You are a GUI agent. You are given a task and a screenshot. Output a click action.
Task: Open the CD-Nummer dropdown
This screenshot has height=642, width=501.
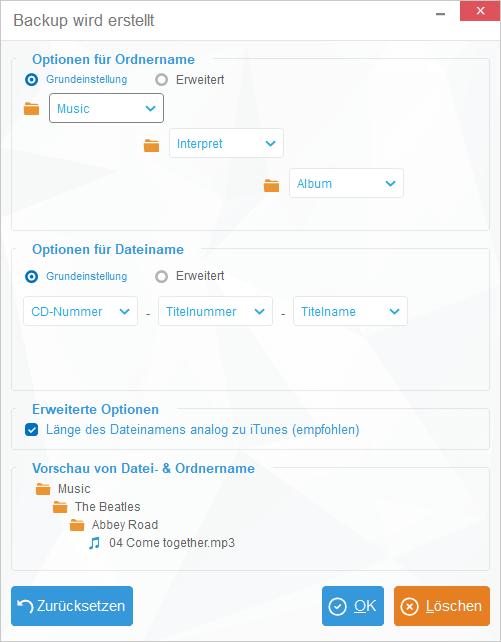[81, 311]
